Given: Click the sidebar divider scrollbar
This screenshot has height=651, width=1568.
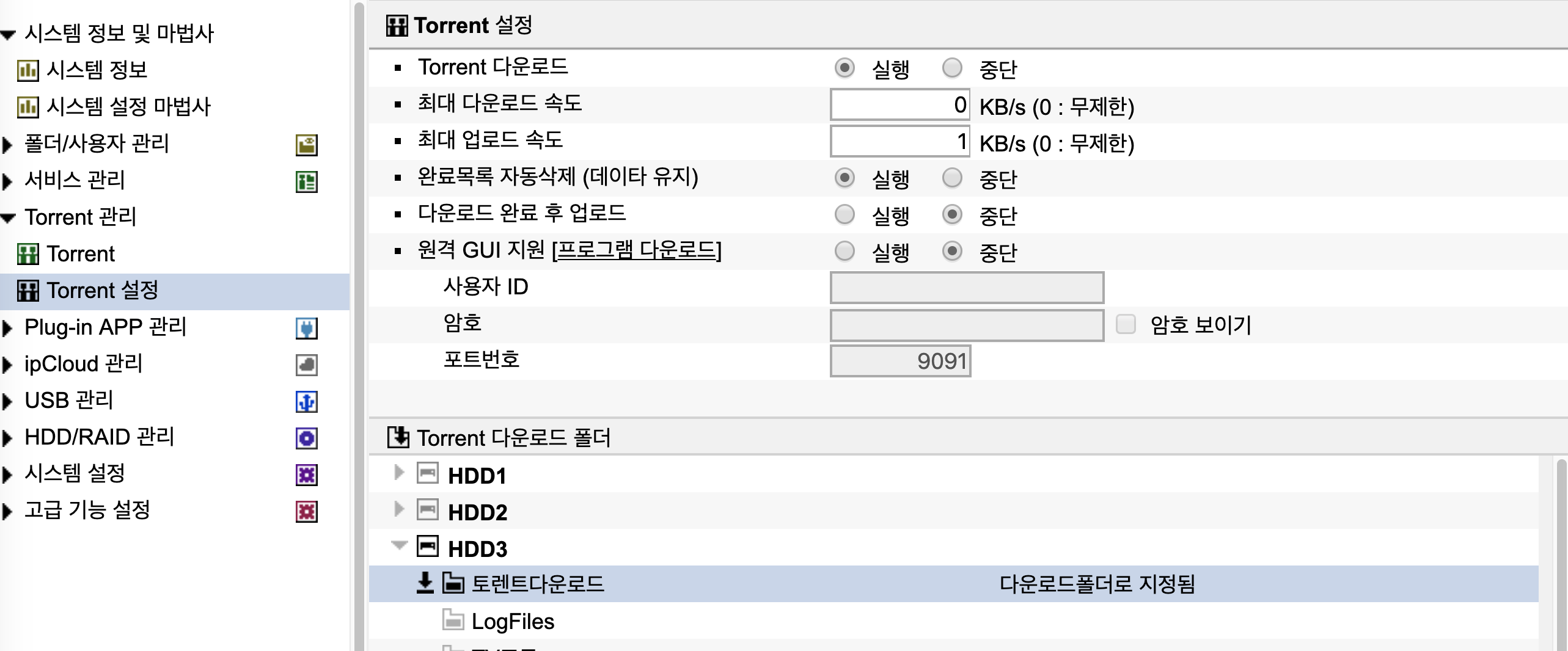Looking at the screenshot, I should pos(359,327).
